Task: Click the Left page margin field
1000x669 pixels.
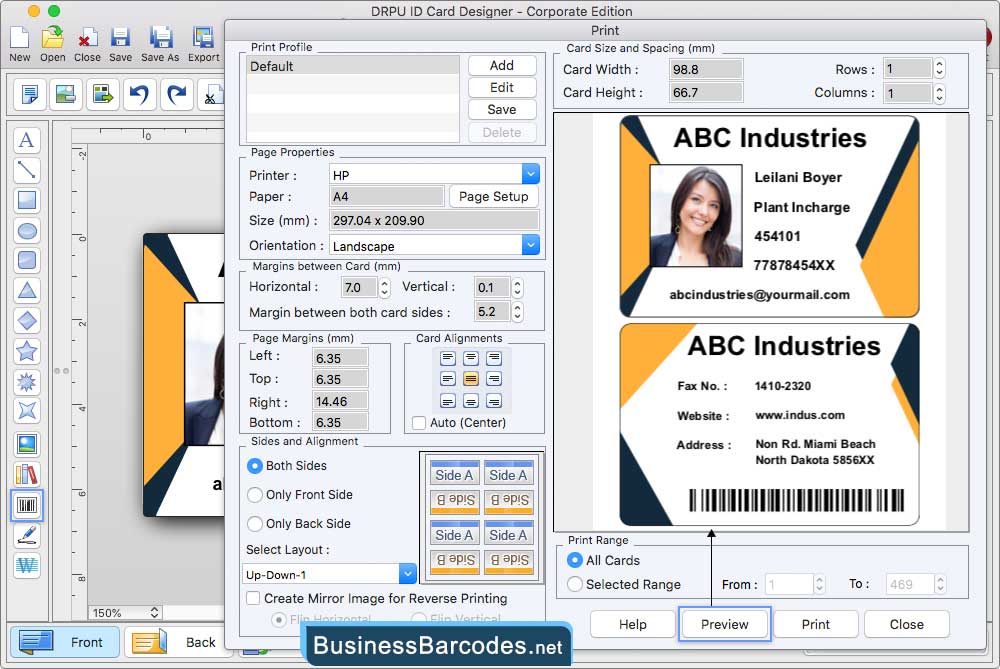Action: [x=340, y=358]
